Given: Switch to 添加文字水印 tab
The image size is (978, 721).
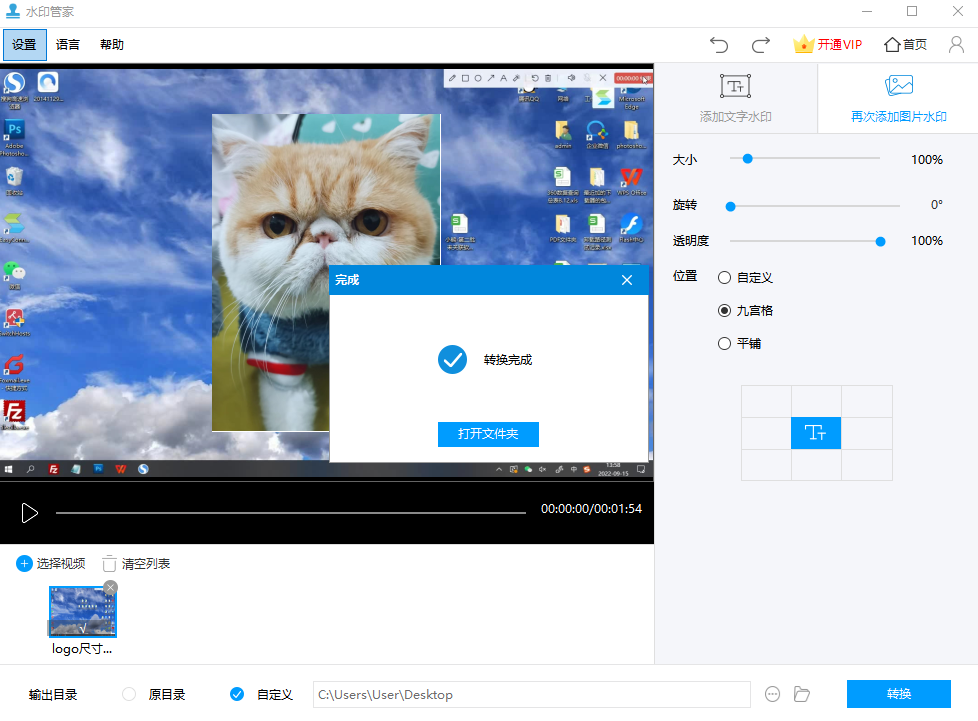Looking at the screenshot, I should point(736,98).
